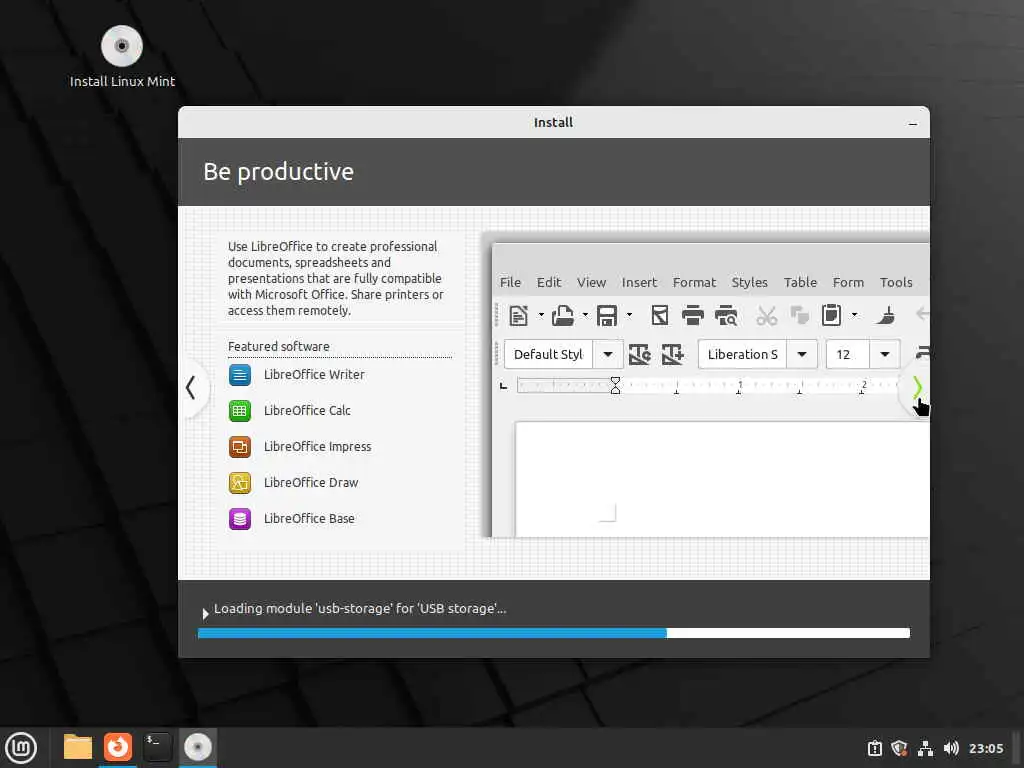
Task: Click the Default Style paragraph style field
Action: tap(549, 355)
